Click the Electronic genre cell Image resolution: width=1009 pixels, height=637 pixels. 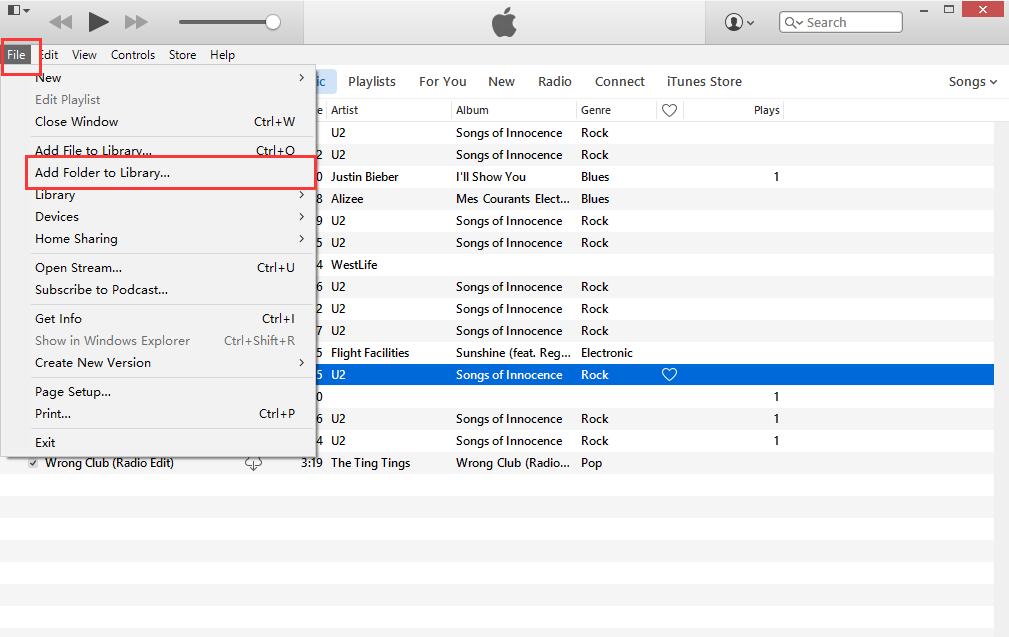[607, 353]
